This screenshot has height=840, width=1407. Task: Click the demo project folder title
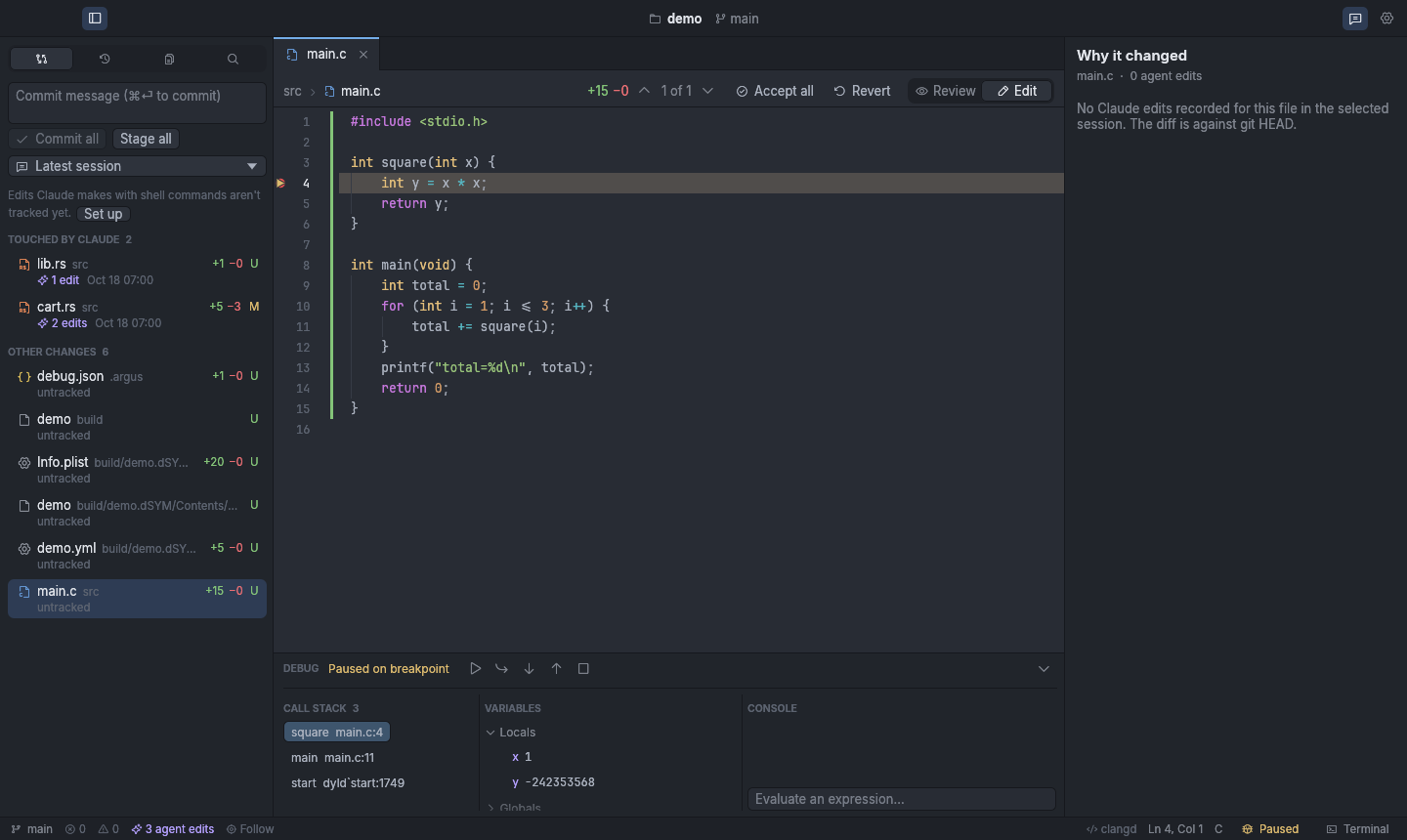click(675, 19)
